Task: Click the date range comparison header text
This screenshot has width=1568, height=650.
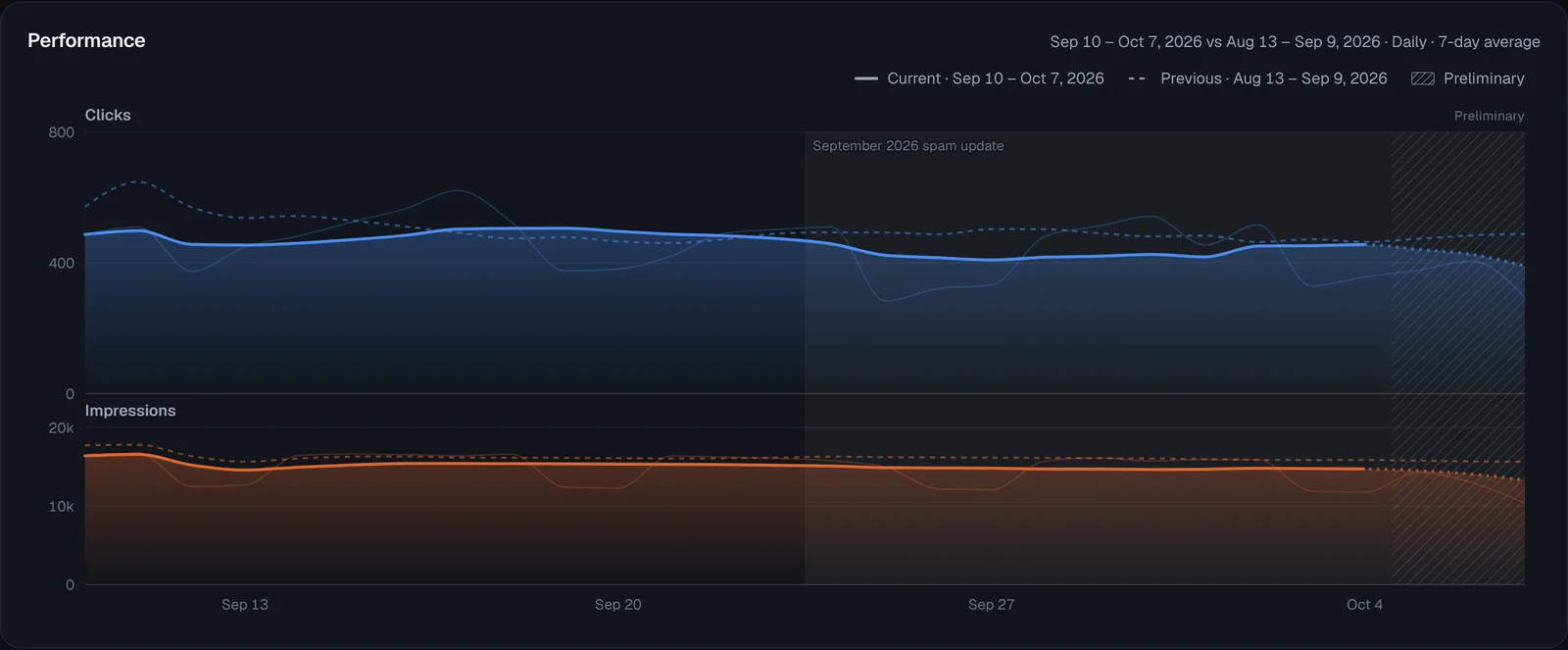Action: [x=1295, y=42]
